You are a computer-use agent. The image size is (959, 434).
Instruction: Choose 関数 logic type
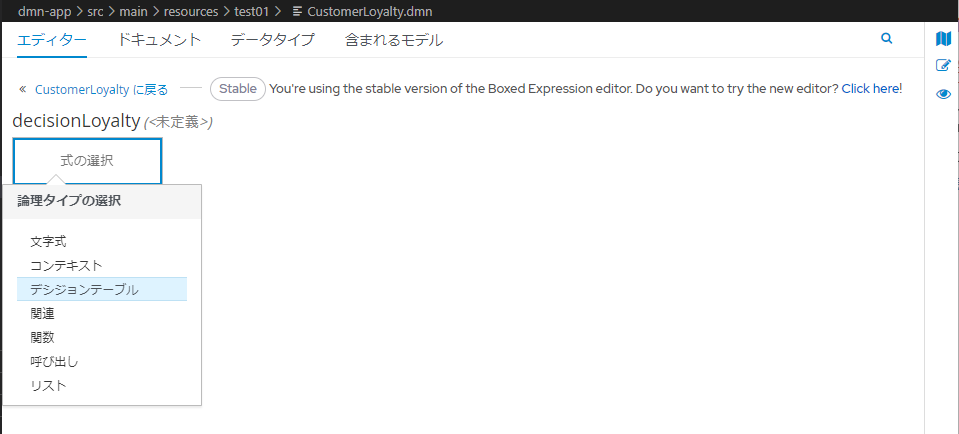click(x=102, y=337)
